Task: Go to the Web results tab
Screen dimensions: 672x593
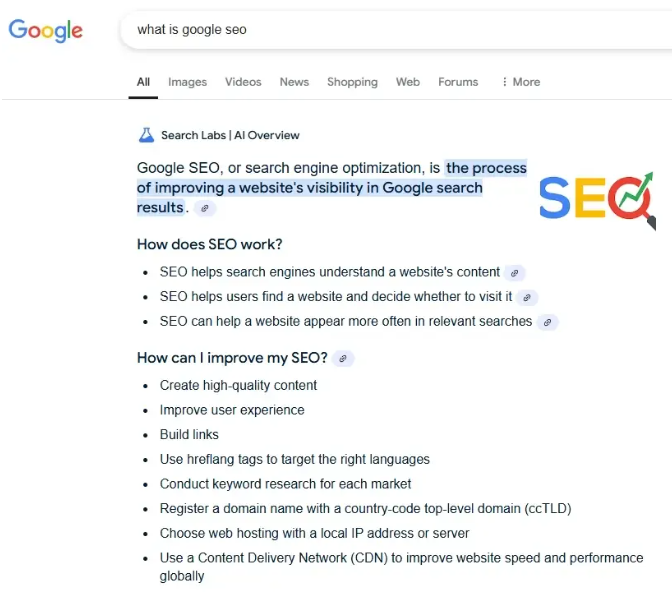Action: 408,82
